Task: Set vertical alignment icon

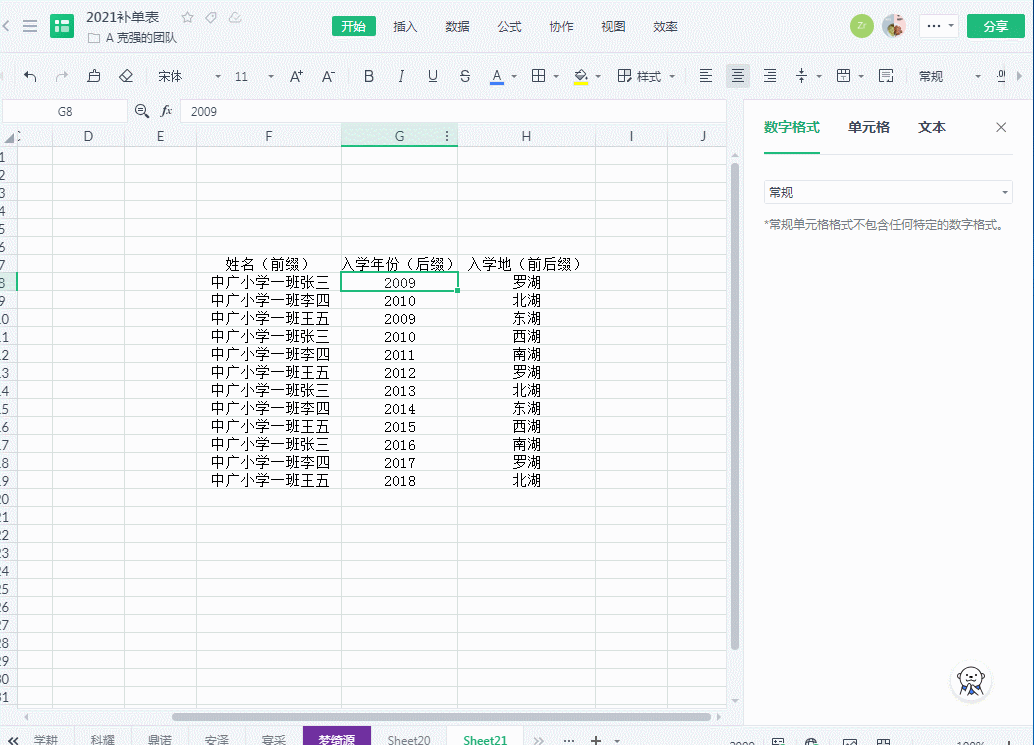Action: 801,76
